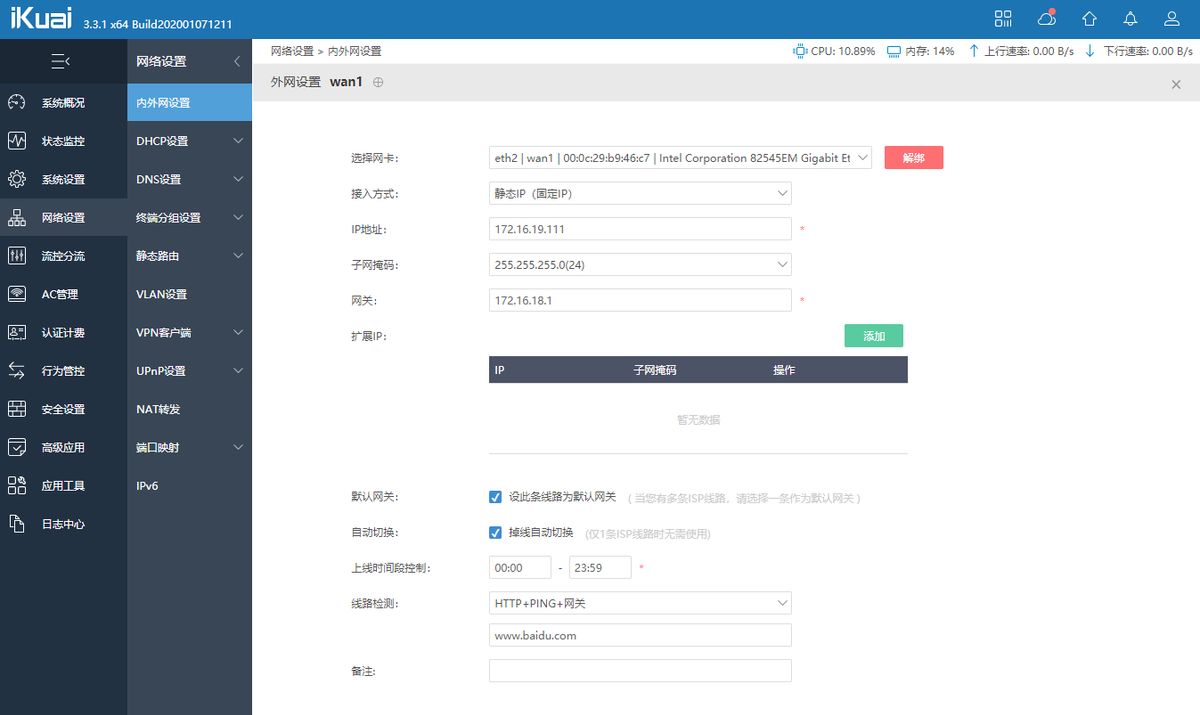
Task: Click the IP table column header
Action: click(x=499, y=370)
